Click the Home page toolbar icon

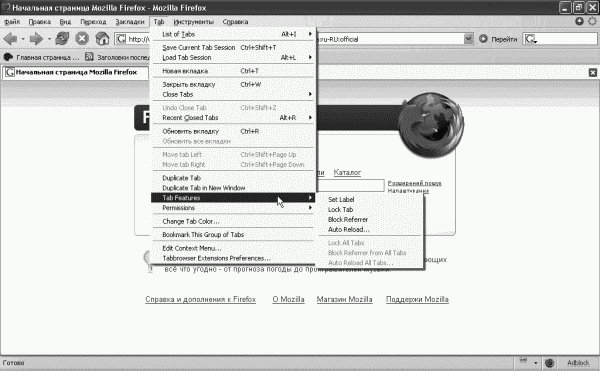pos(102,39)
